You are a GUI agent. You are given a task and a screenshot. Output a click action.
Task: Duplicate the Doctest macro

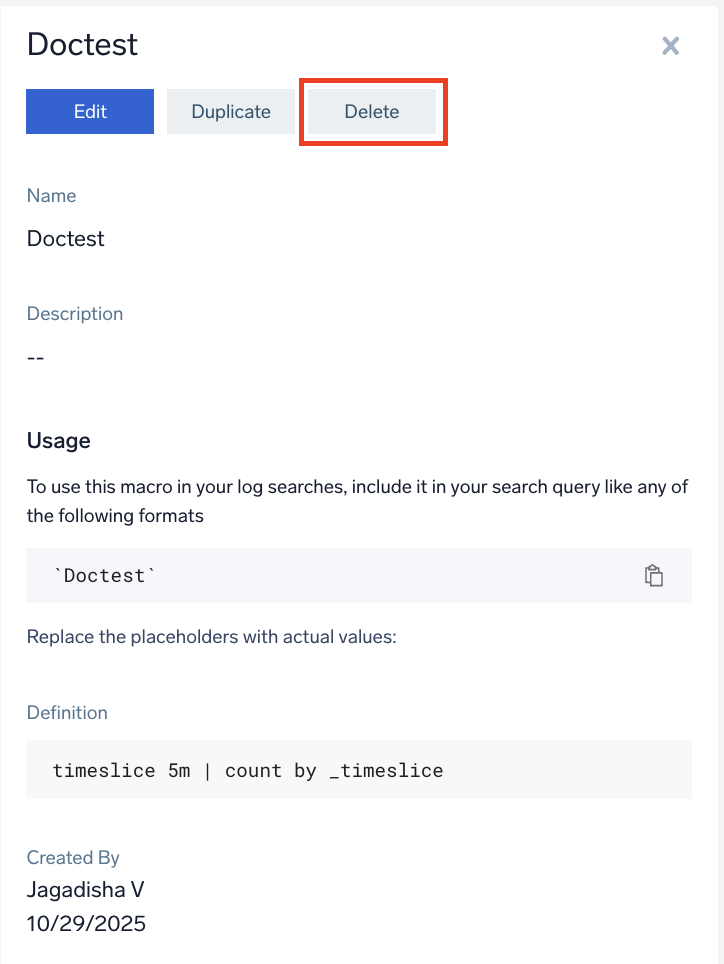tap(231, 111)
